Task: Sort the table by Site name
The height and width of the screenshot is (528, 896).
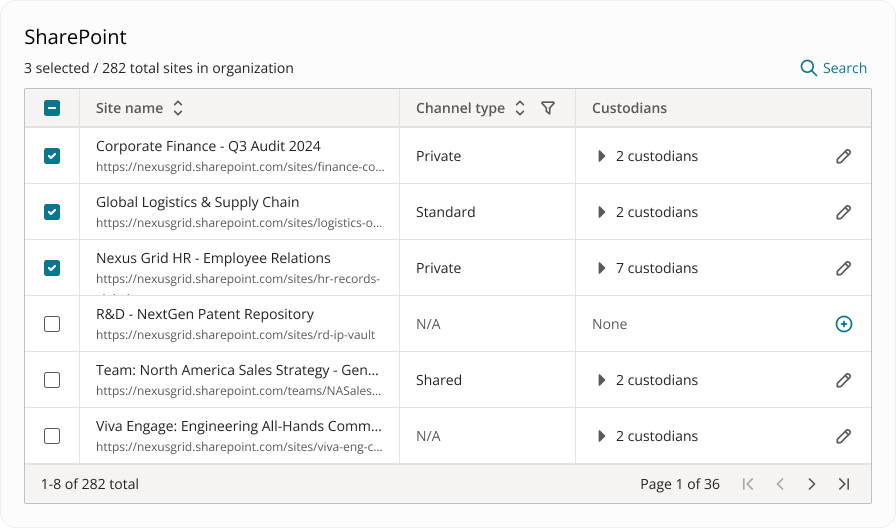Action: coord(178,108)
